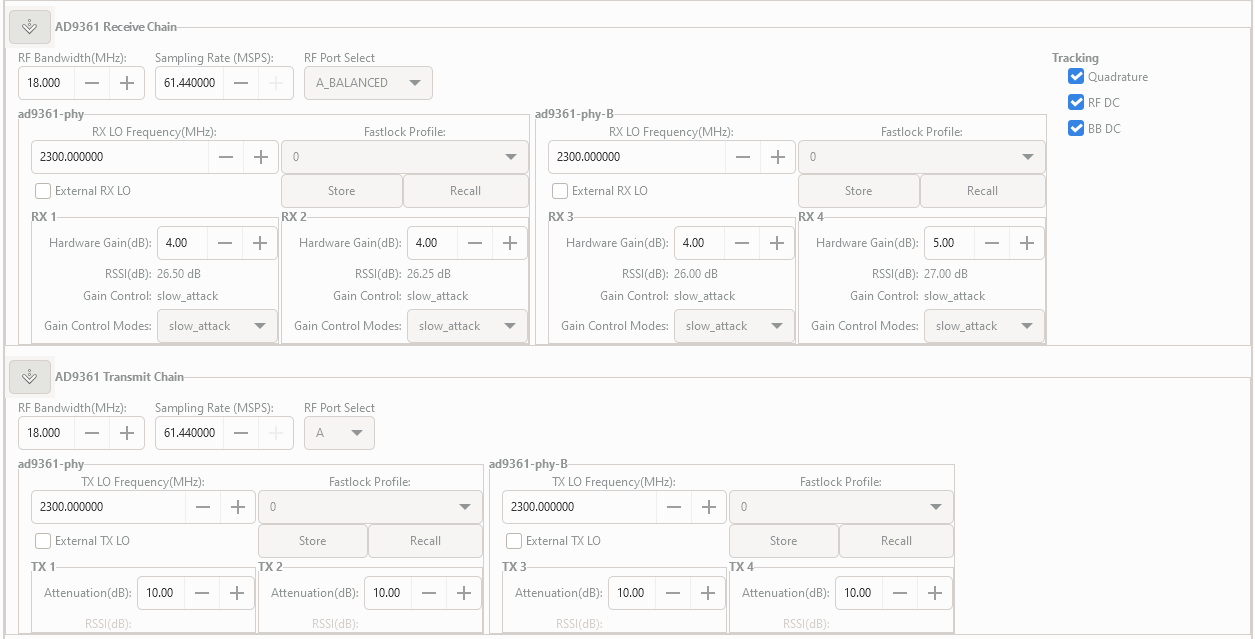Enable External RX LO for ad9361-phy
The width and height of the screenshot is (1255, 639).
coord(43,191)
